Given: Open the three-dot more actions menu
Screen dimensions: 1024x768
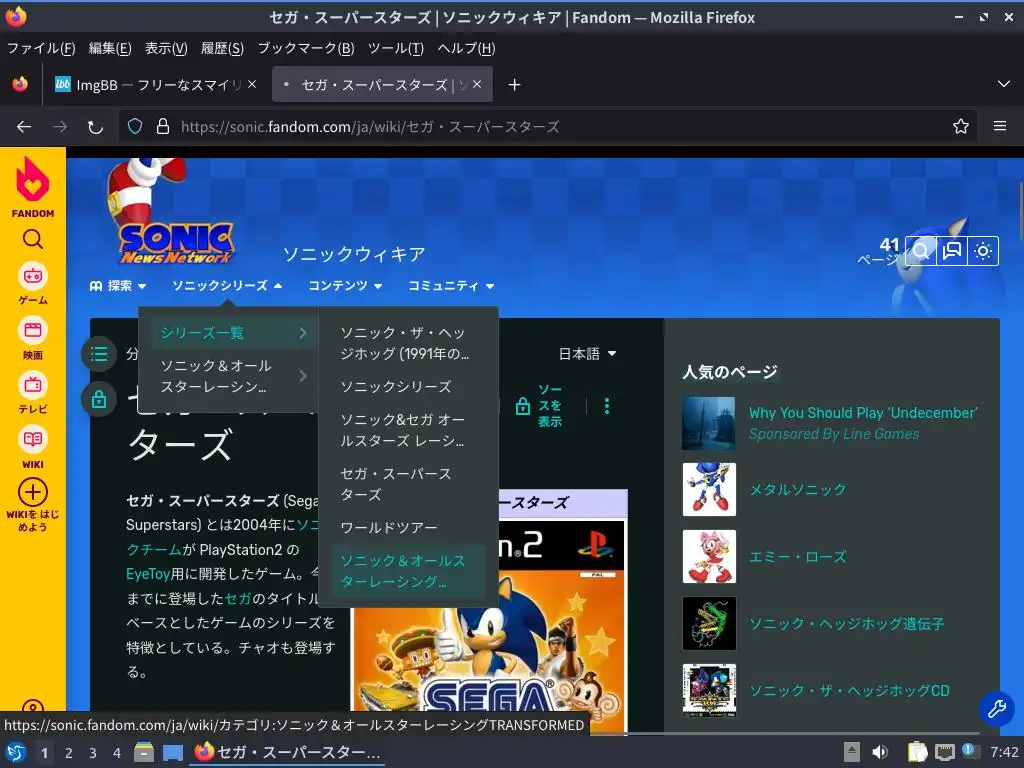Looking at the screenshot, I should pos(607,406).
